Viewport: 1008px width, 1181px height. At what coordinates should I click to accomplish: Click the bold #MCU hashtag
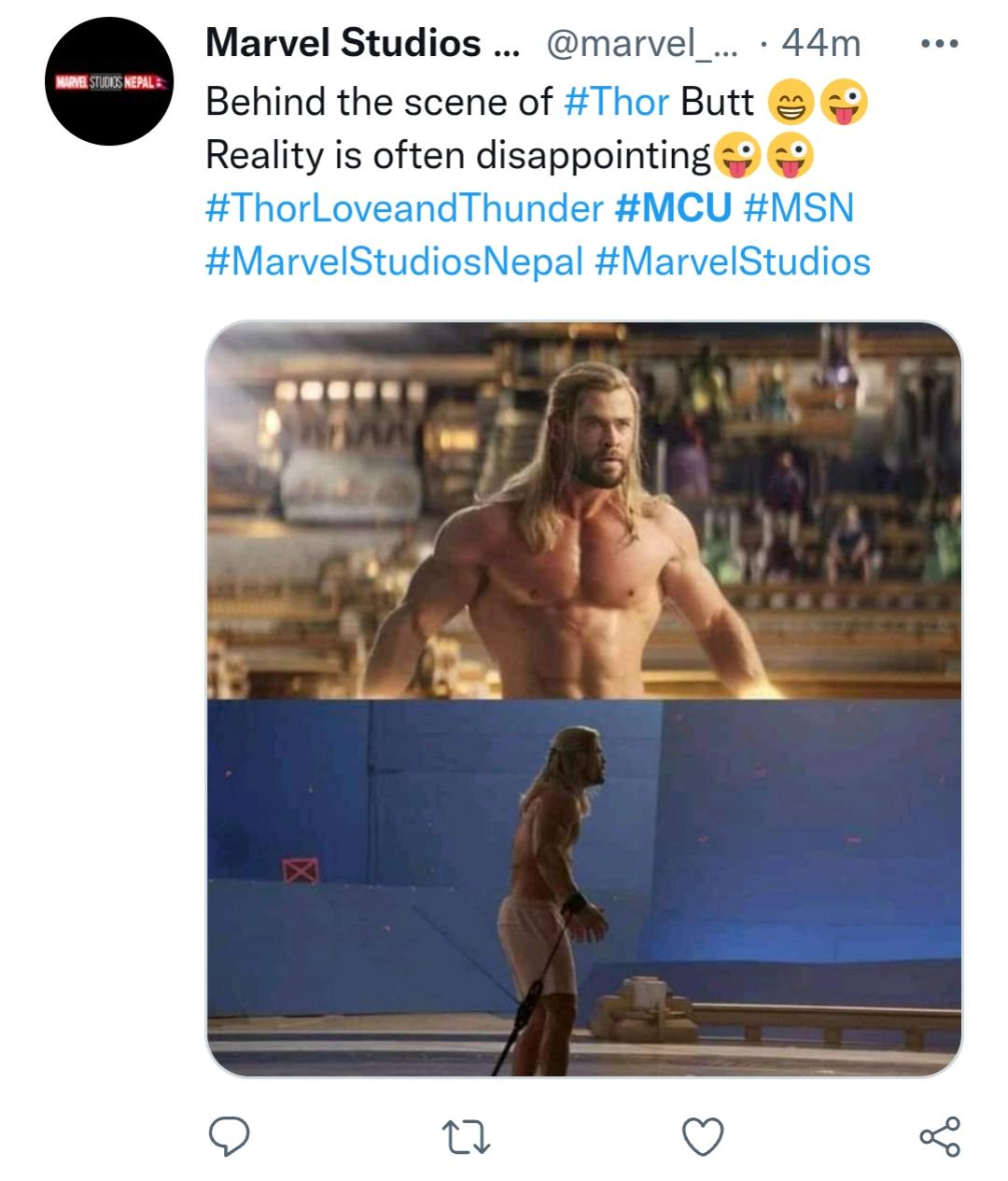click(x=674, y=207)
